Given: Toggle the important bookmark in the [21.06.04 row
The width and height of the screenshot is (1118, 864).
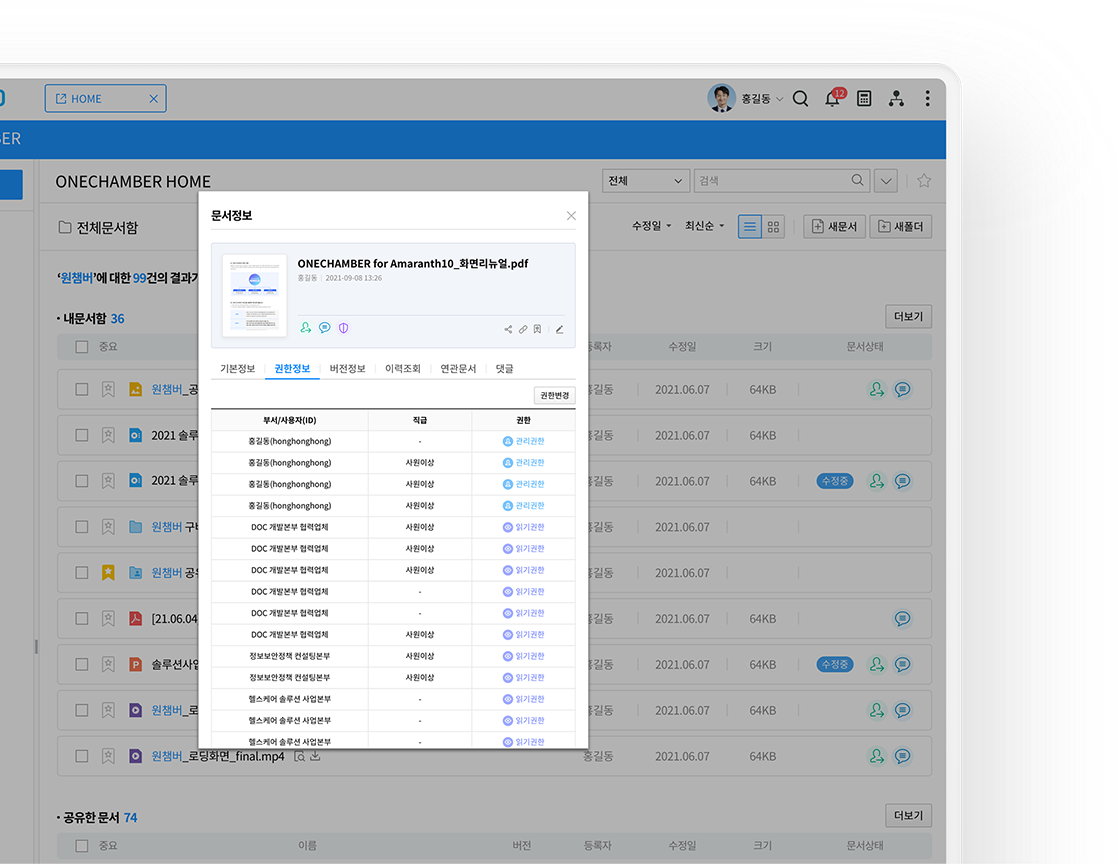Looking at the screenshot, I should tap(108, 619).
